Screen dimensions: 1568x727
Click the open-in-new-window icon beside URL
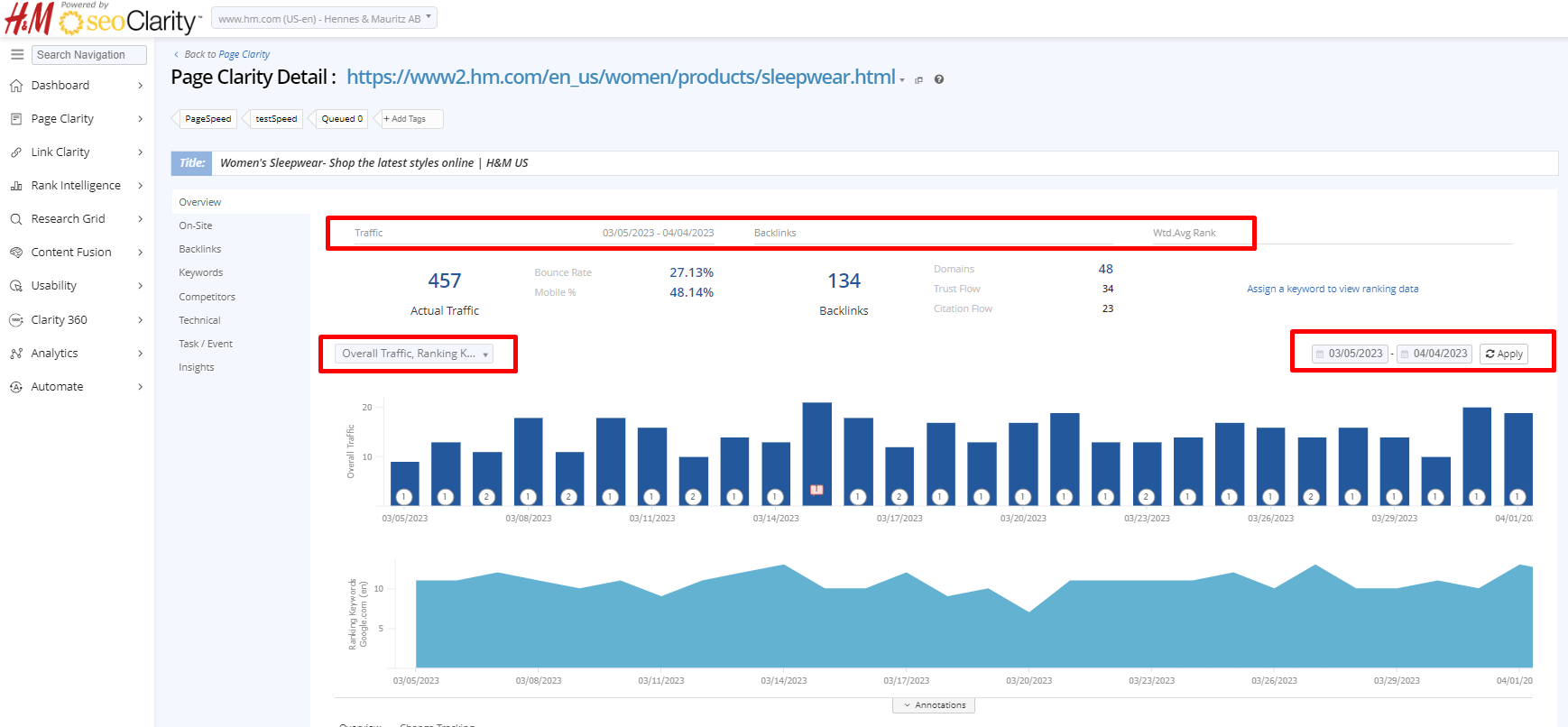(x=919, y=79)
